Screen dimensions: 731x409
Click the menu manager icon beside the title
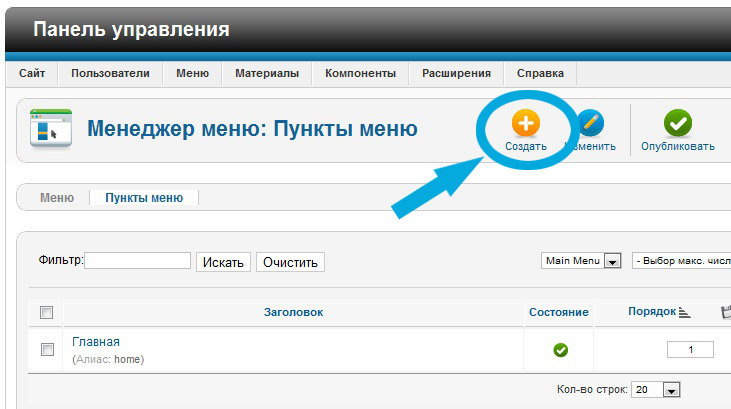(50, 129)
